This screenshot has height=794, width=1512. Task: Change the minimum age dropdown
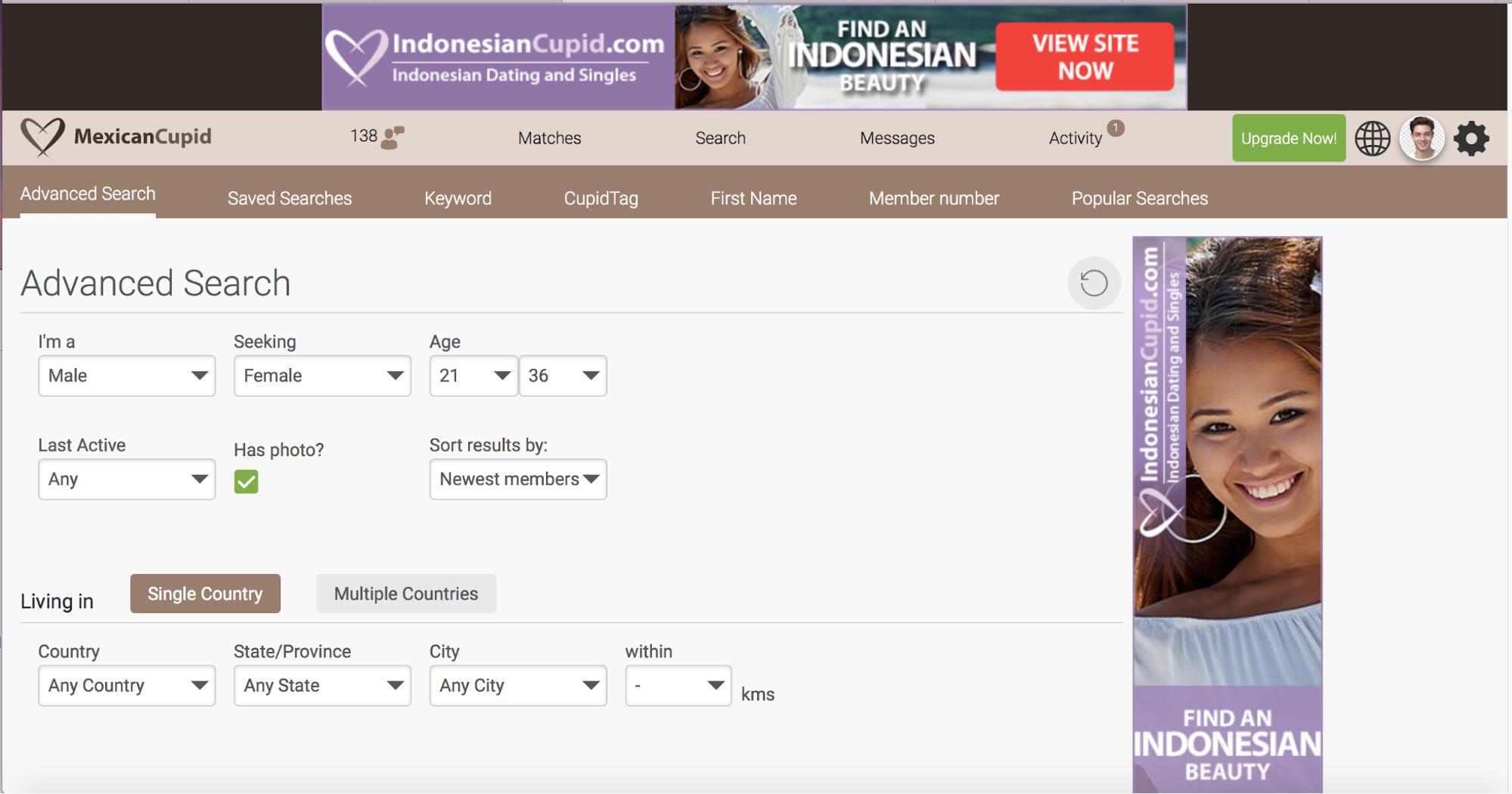(x=473, y=376)
